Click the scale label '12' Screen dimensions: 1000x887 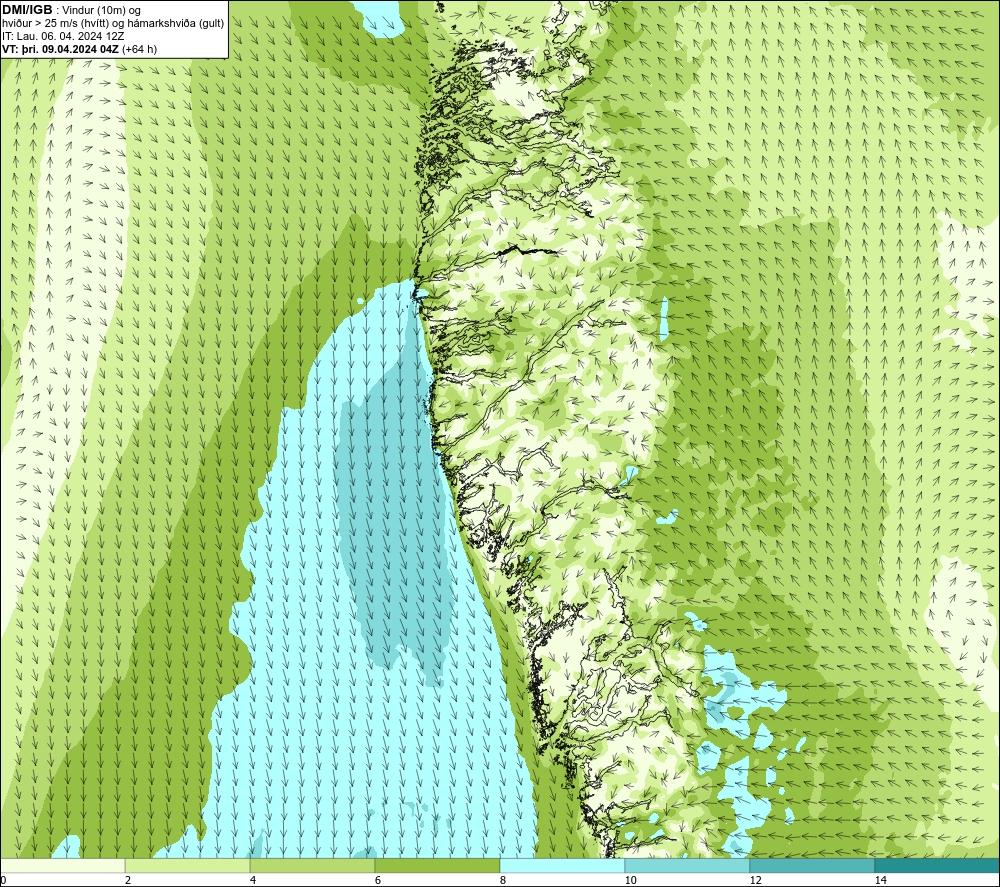(755, 880)
